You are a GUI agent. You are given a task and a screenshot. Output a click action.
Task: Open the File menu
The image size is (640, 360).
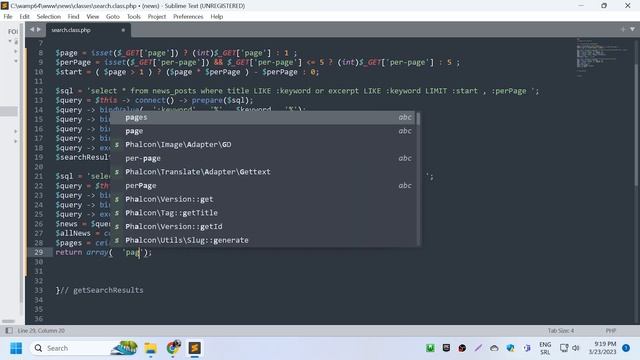[x=8, y=17]
